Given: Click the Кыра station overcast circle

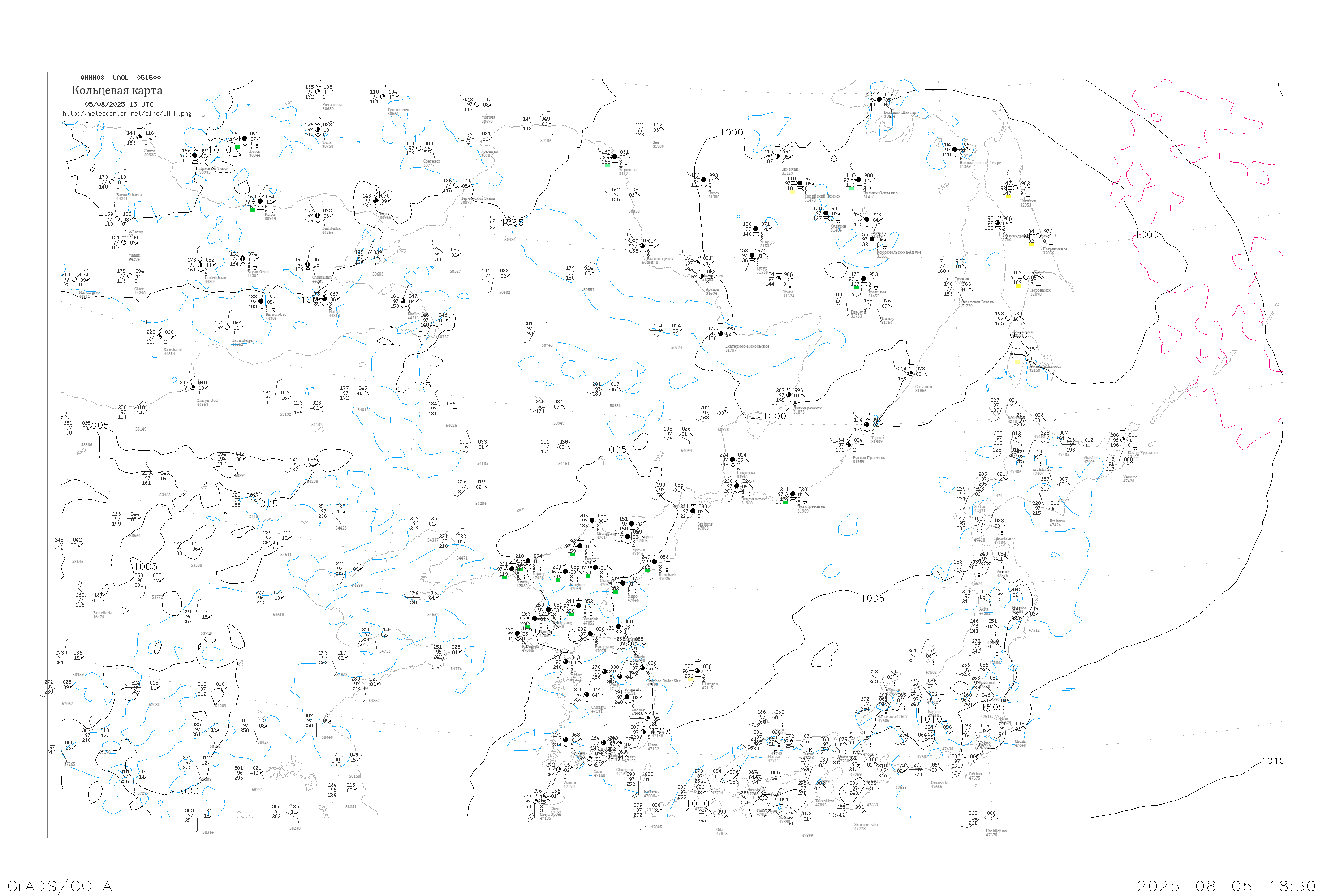Looking at the screenshot, I should (x=260, y=202).
